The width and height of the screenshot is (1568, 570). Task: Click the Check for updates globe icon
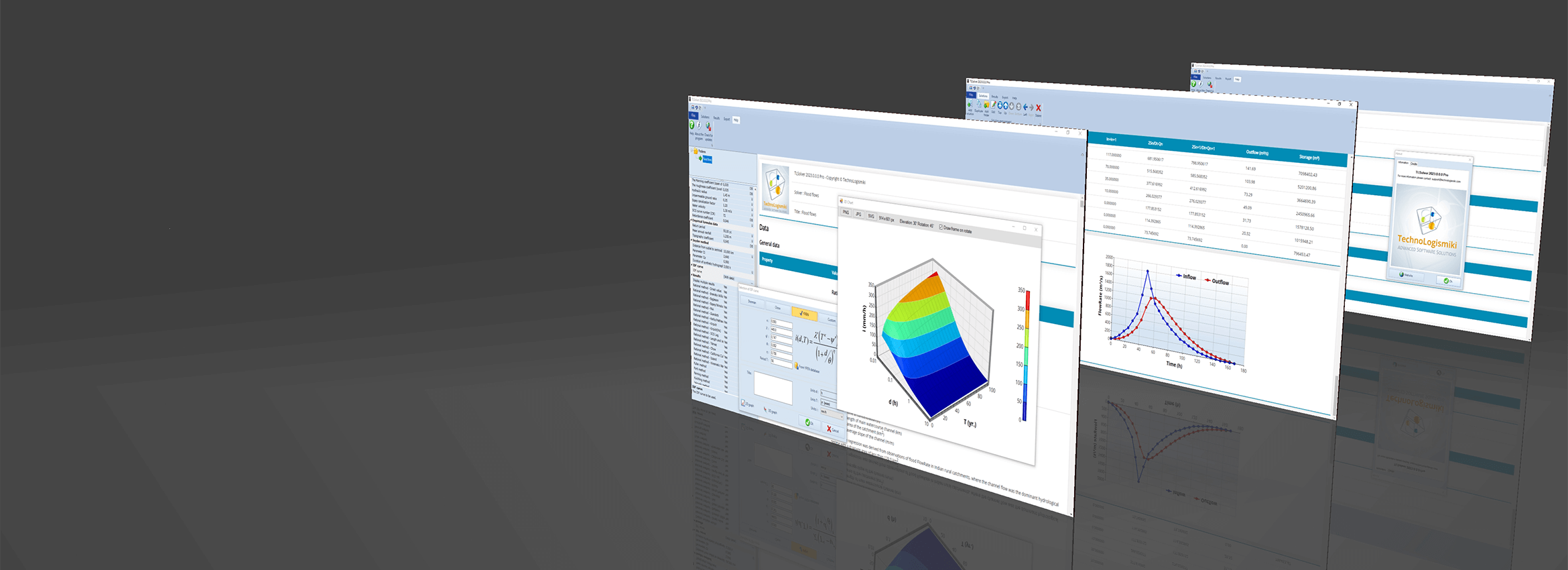coord(708,127)
